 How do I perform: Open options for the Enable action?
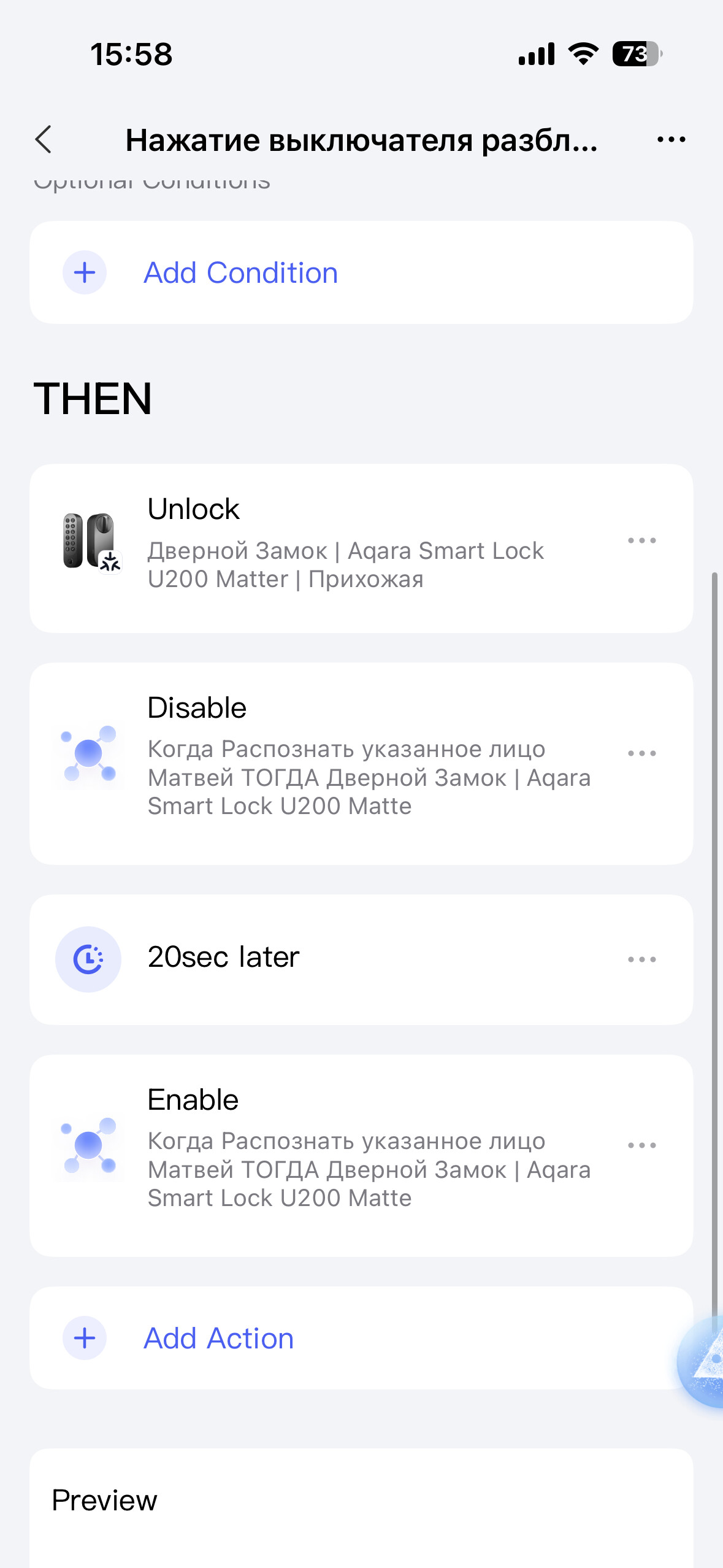pyautogui.click(x=641, y=1145)
